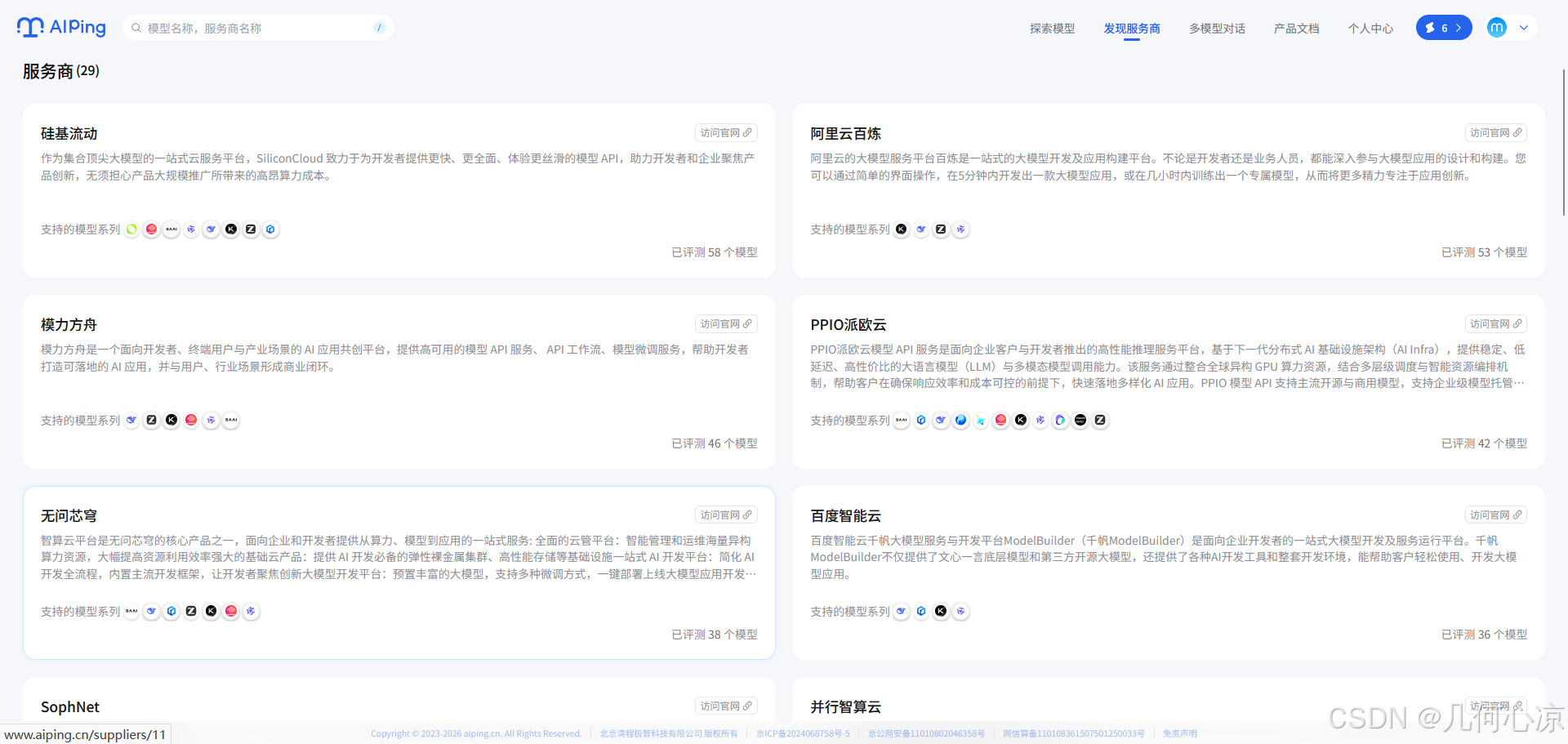Focus the model/supplier search box
This screenshot has width=1568, height=744.
click(x=258, y=28)
